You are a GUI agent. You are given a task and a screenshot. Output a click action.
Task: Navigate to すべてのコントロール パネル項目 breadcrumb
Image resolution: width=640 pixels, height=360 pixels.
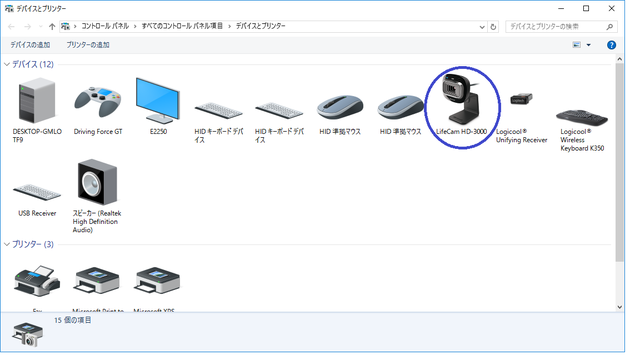click(182, 26)
